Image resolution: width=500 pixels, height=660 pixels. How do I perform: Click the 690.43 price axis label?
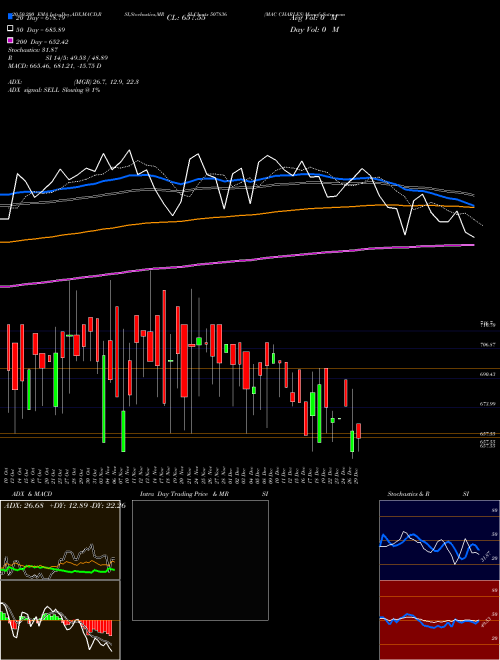[x=488, y=374]
